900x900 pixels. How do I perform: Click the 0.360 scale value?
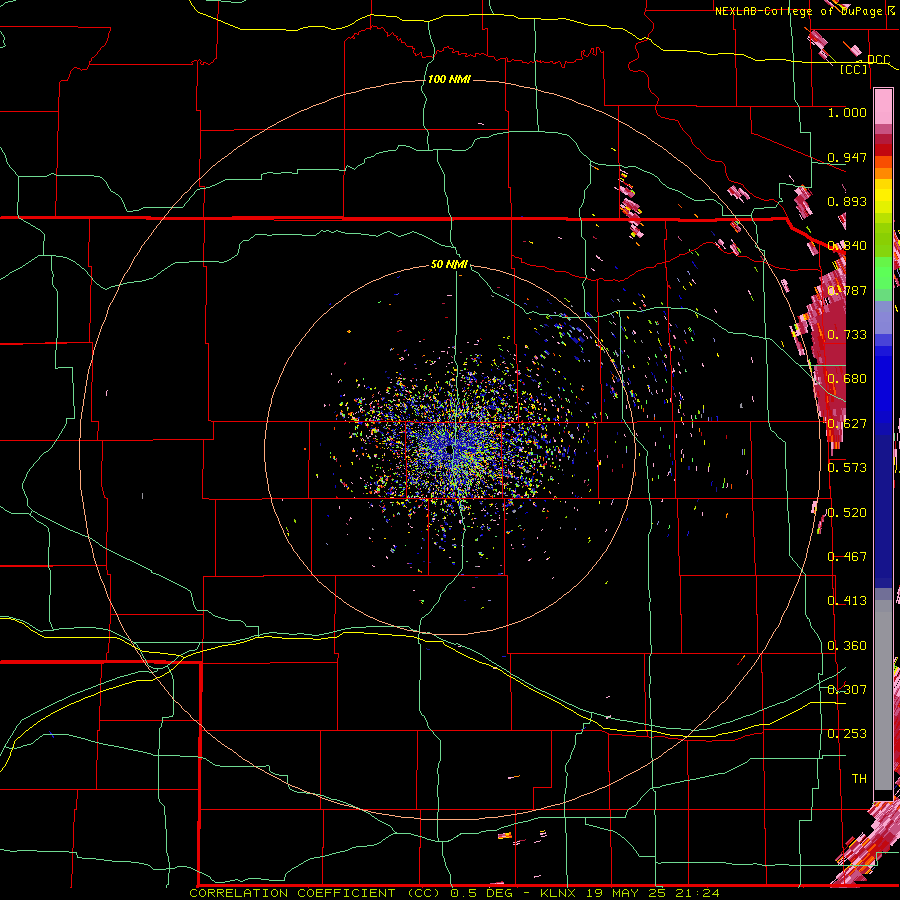pyautogui.click(x=847, y=645)
